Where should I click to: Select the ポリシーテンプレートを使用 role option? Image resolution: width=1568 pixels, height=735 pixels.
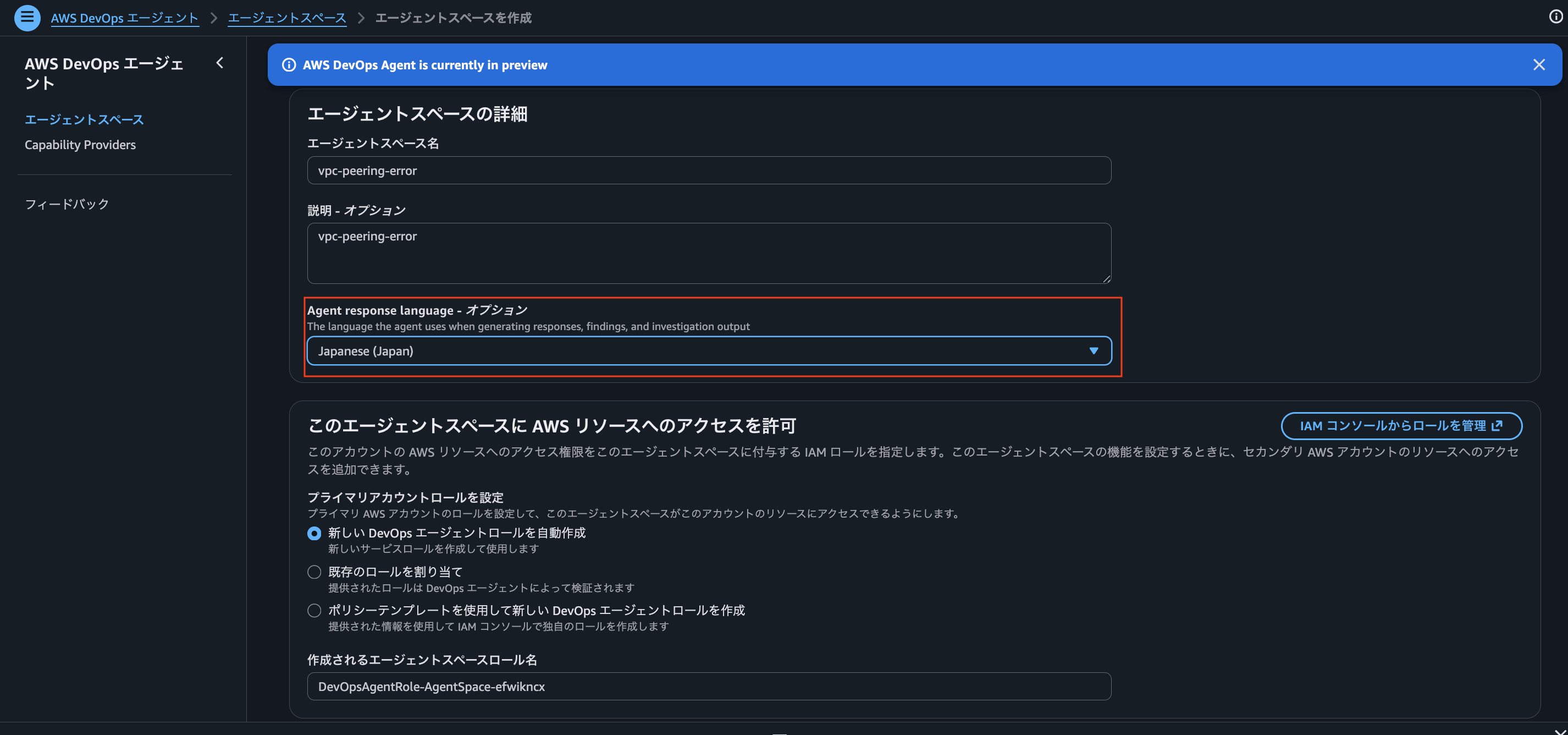tap(314, 610)
